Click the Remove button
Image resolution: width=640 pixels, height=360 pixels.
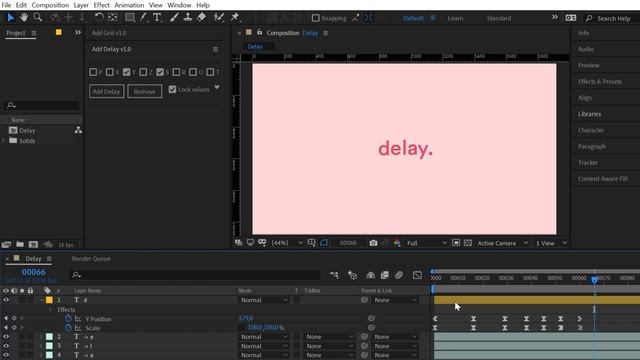click(x=144, y=91)
